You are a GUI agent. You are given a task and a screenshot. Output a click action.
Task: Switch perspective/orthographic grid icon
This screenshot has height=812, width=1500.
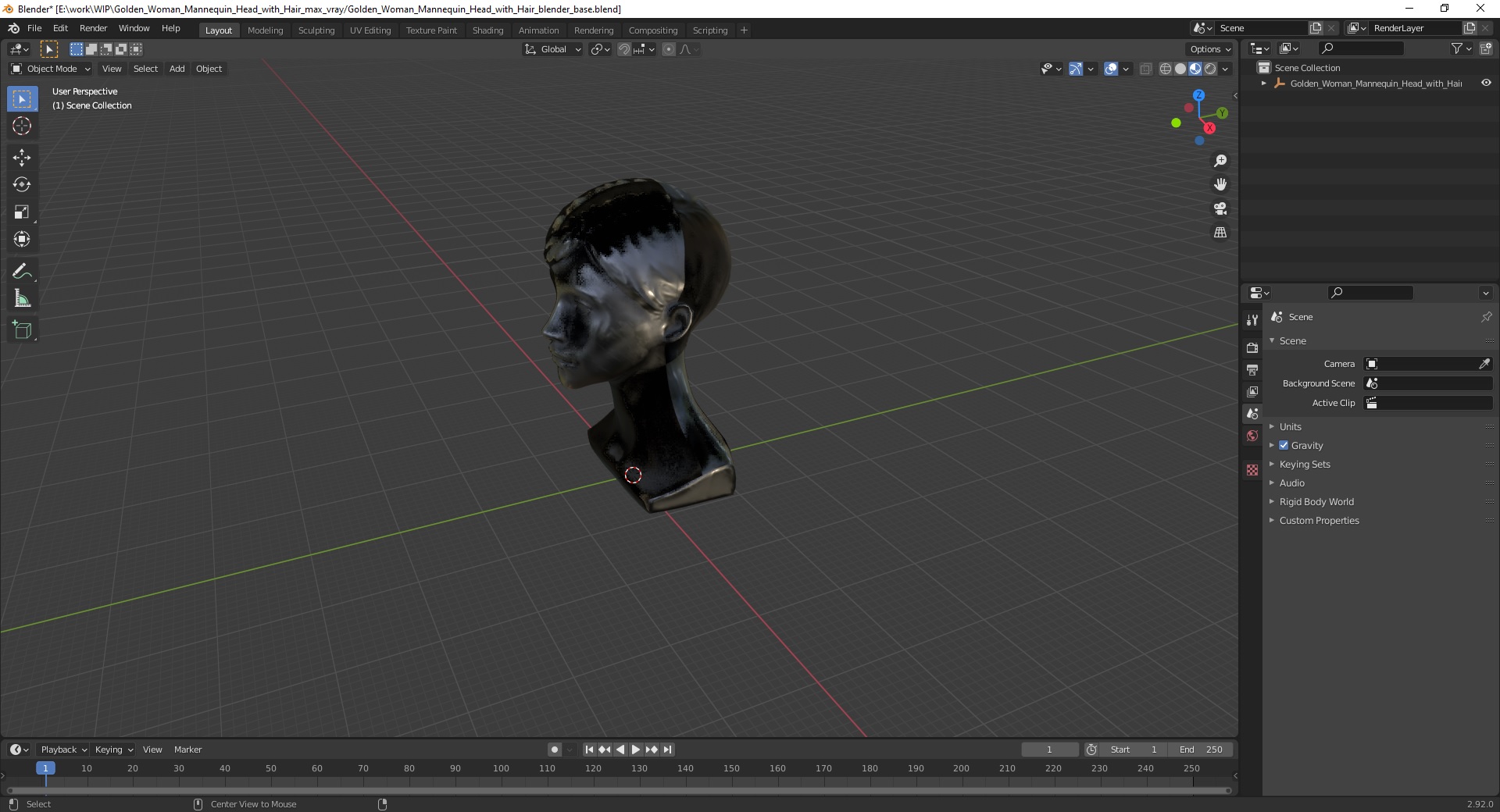(x=1220, y=233)
